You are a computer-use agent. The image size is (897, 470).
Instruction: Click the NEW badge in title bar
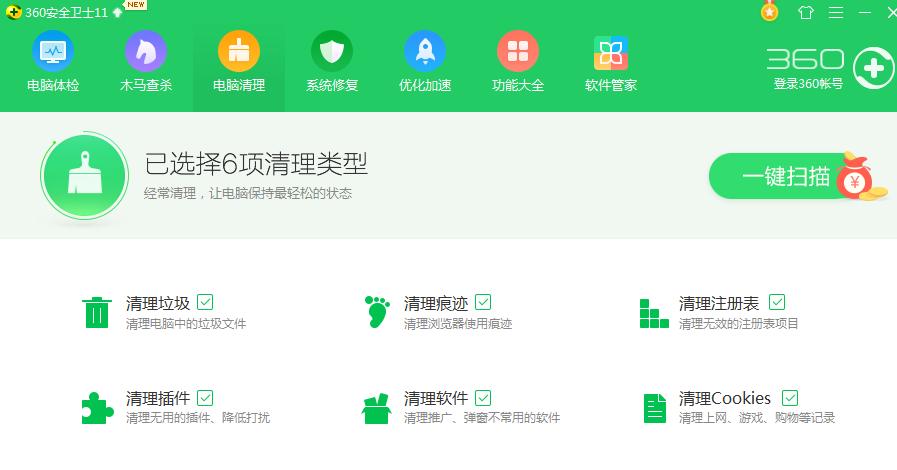[136, 5]
